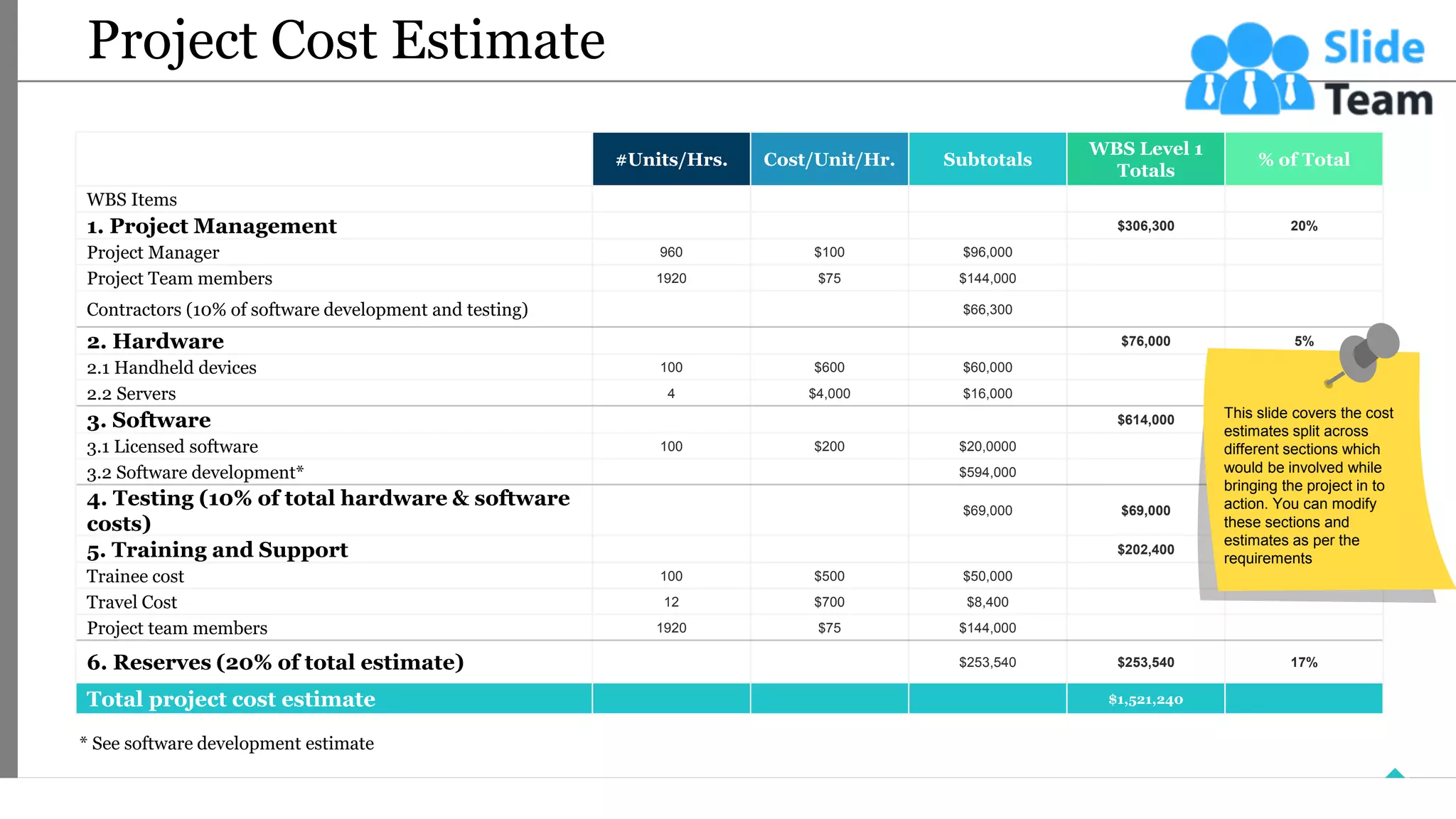Click the small teal triangle at bottom right

click(1395, 773)
